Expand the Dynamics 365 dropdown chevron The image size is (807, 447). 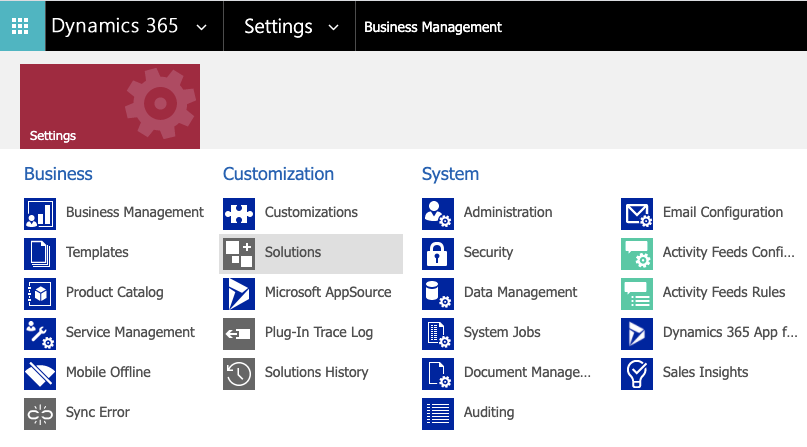[202, 27]
